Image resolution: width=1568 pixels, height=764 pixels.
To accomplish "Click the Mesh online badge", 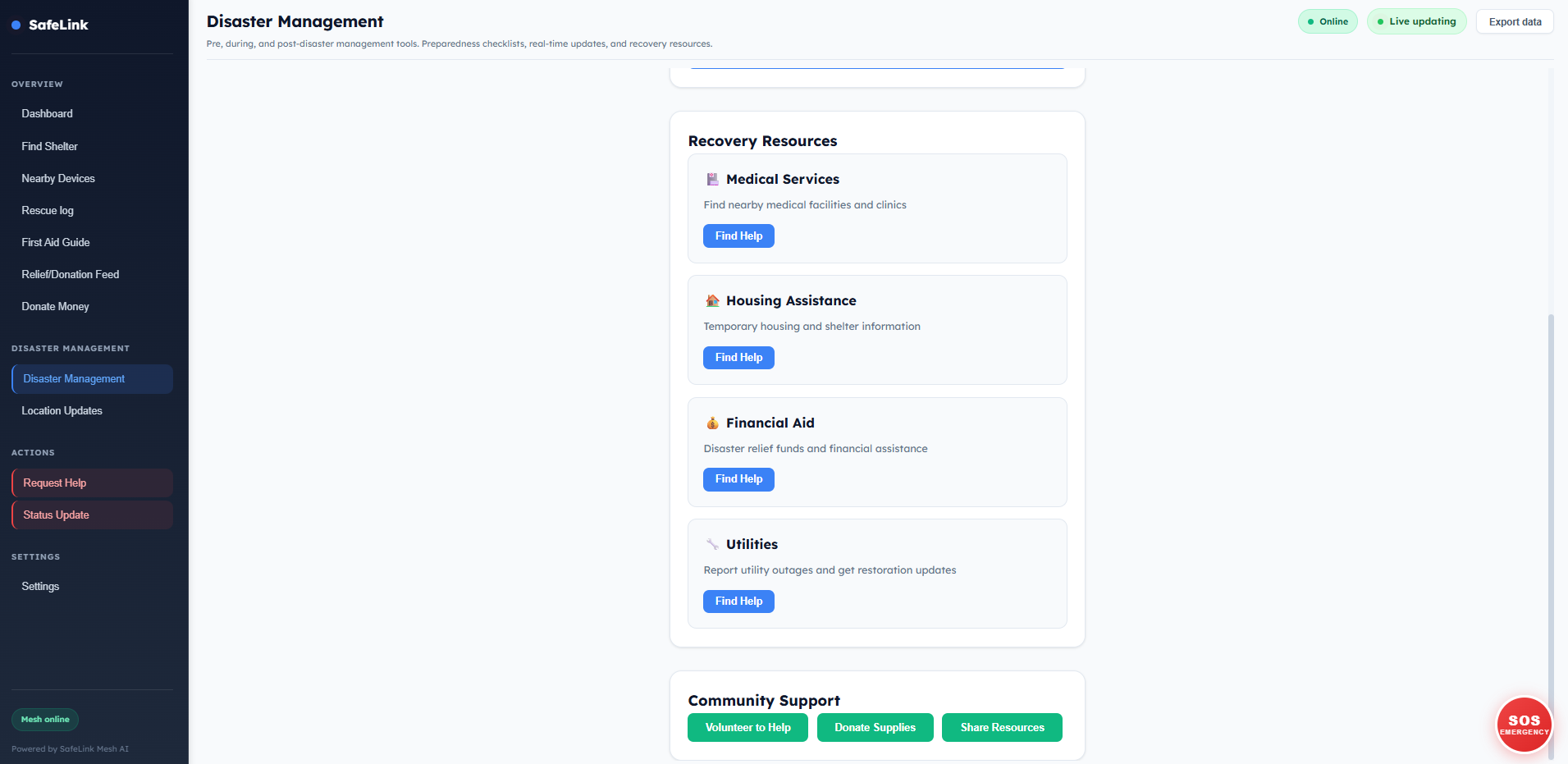I will click(x=45, y=720).
